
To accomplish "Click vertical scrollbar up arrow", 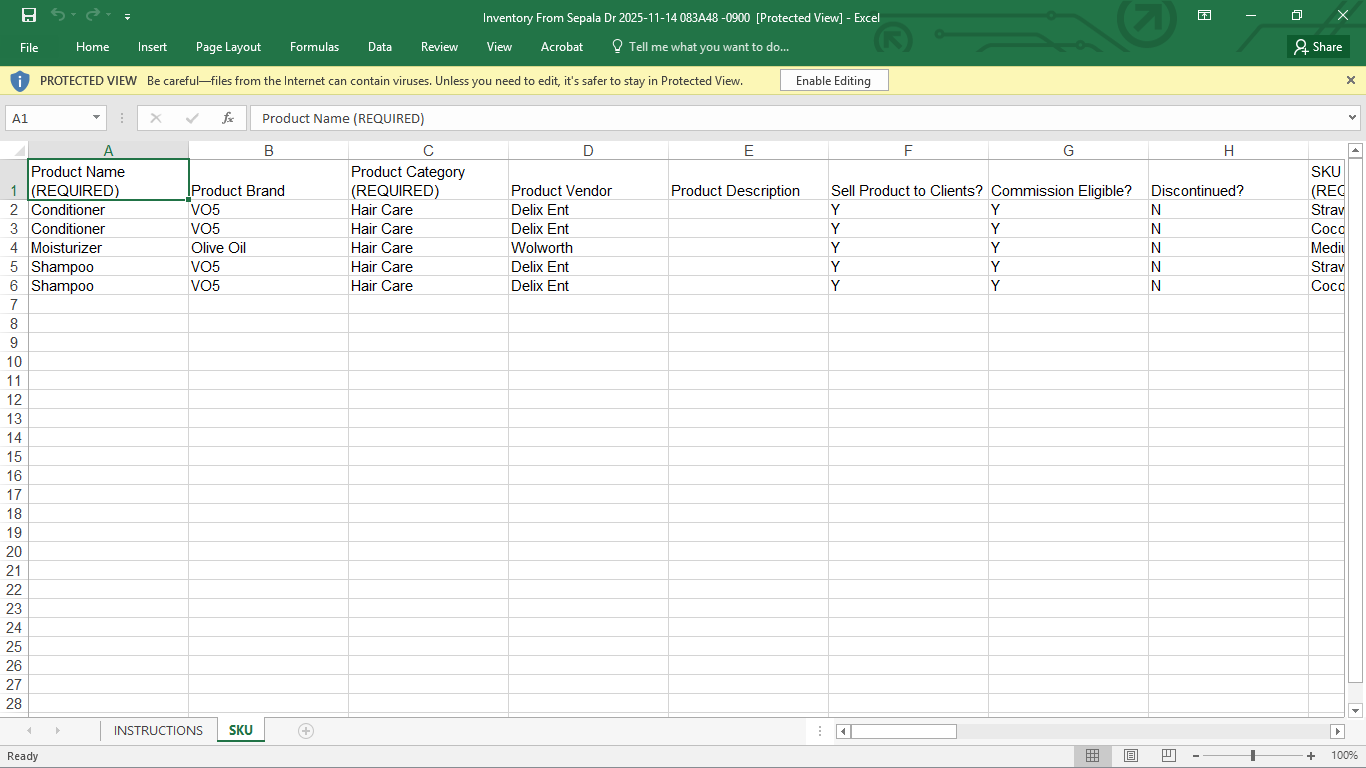I will (x=1356, y=151).
